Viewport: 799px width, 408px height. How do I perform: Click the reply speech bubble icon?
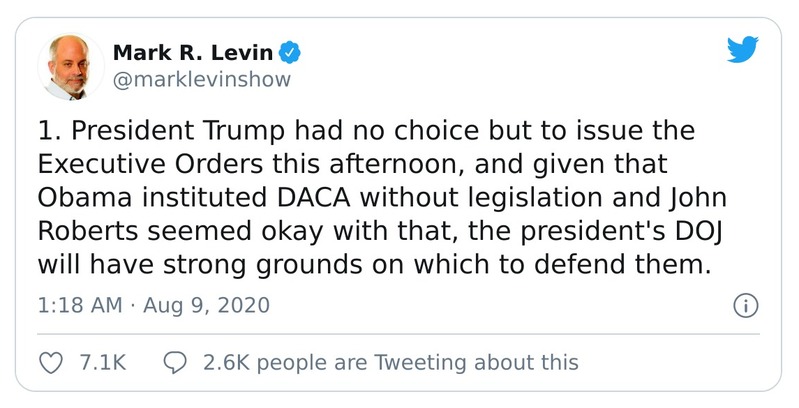176,362
